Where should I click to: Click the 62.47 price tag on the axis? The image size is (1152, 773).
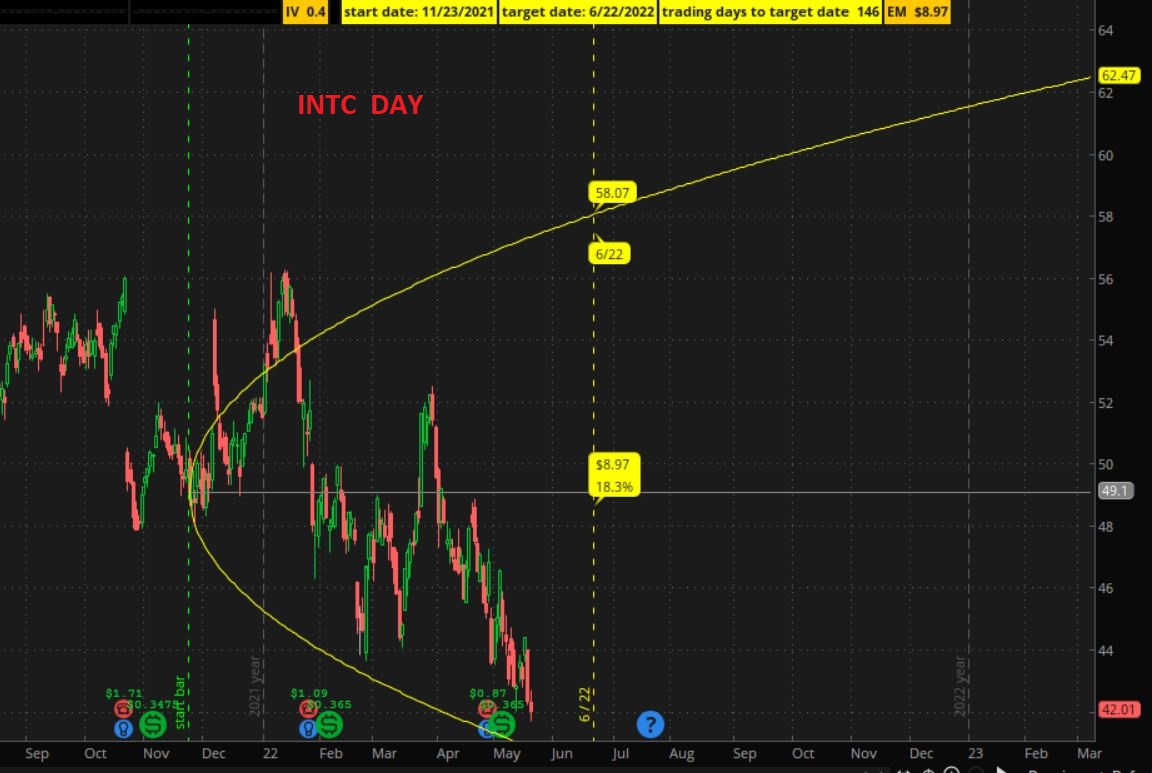click(1118, 75)
